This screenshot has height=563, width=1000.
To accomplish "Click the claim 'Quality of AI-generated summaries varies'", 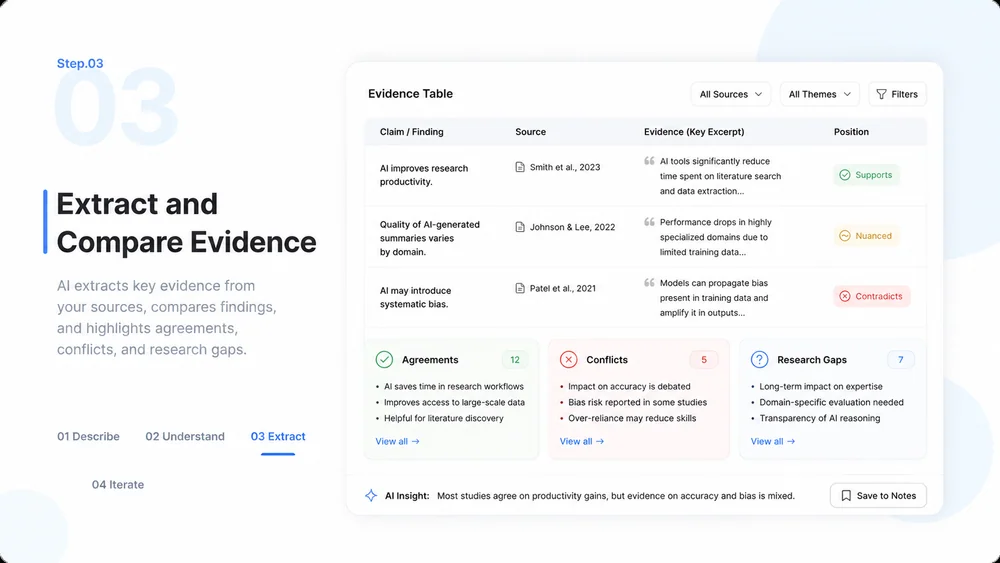I will (x=430, y=238).
